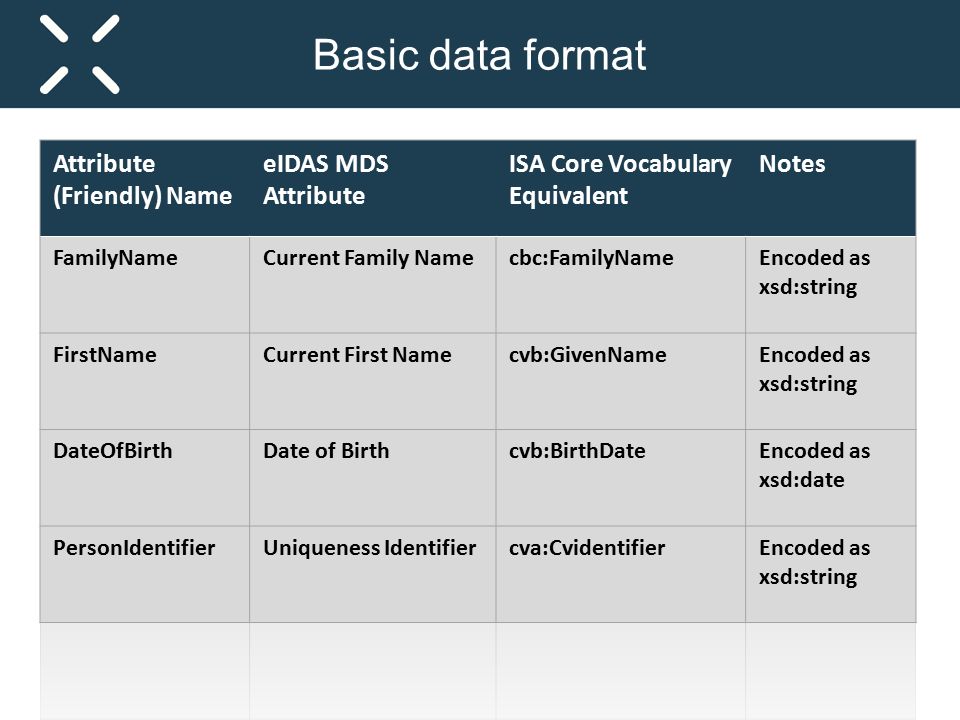Click the FirstName attribute cell
The height and width of the screenshot is (720, 960).
145,381
